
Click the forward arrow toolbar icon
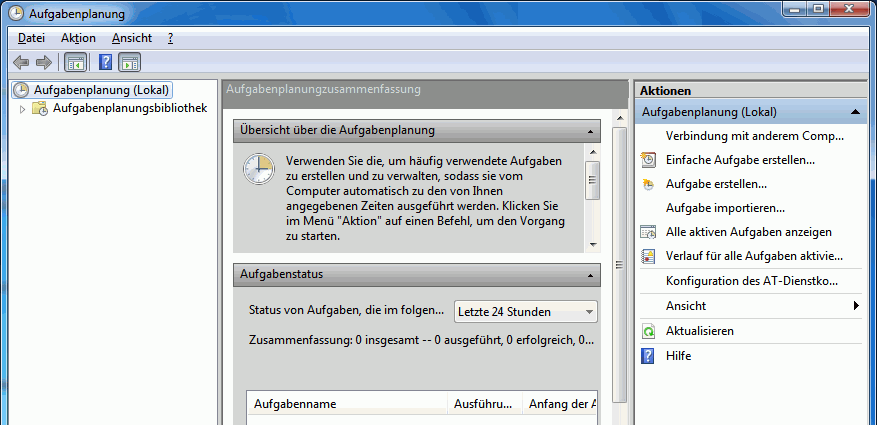pyautogui.click(x=43, y=62)
